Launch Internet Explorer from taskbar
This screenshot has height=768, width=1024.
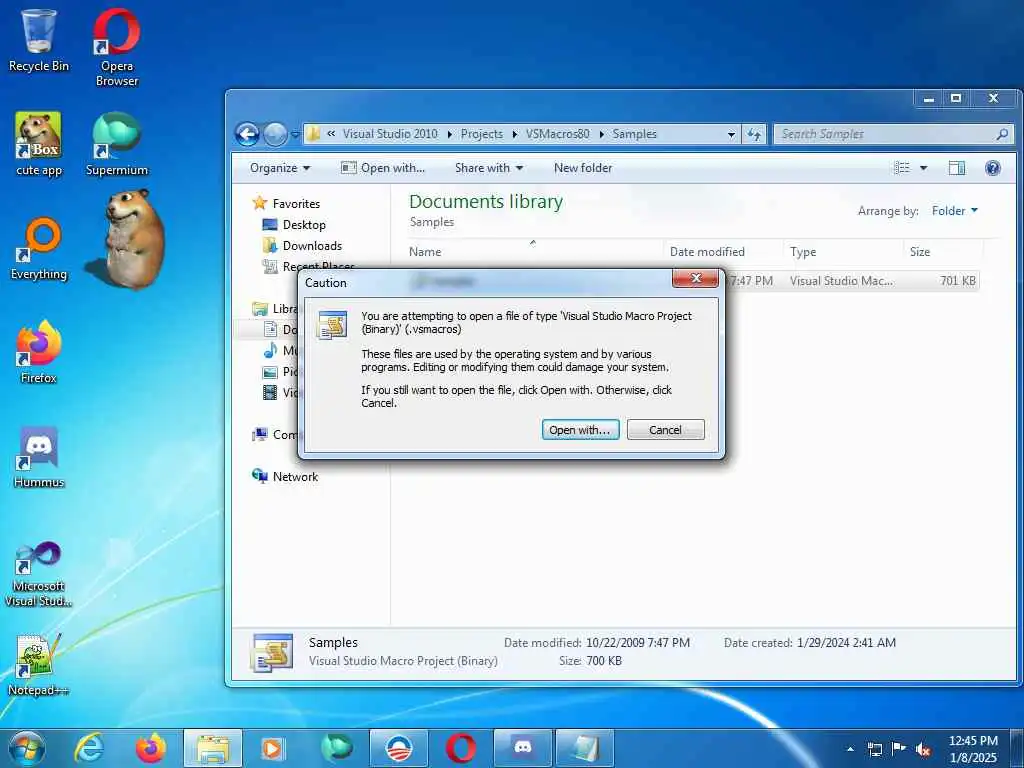[x=89, y=748]
